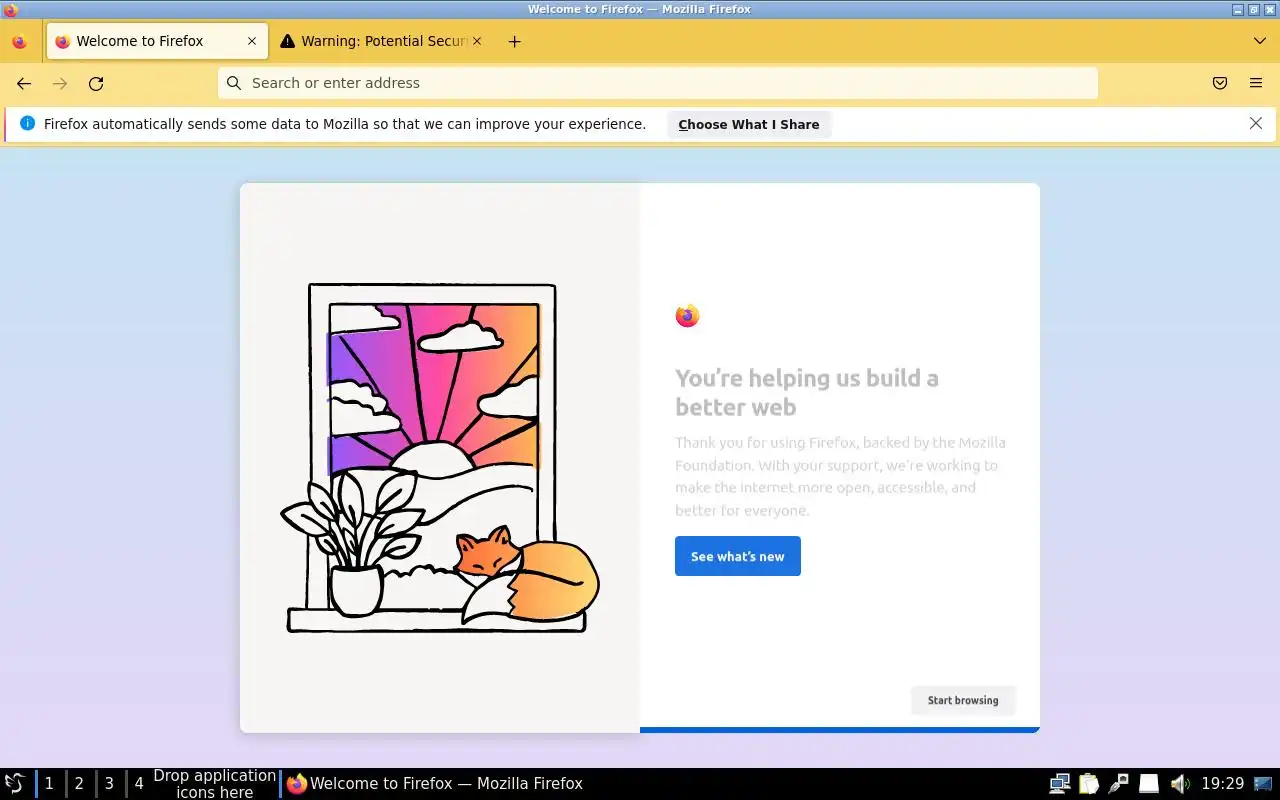The image size is (1280, 800).
Task: List all tabs via chevron dropdown
Action: click(1260, 41)
